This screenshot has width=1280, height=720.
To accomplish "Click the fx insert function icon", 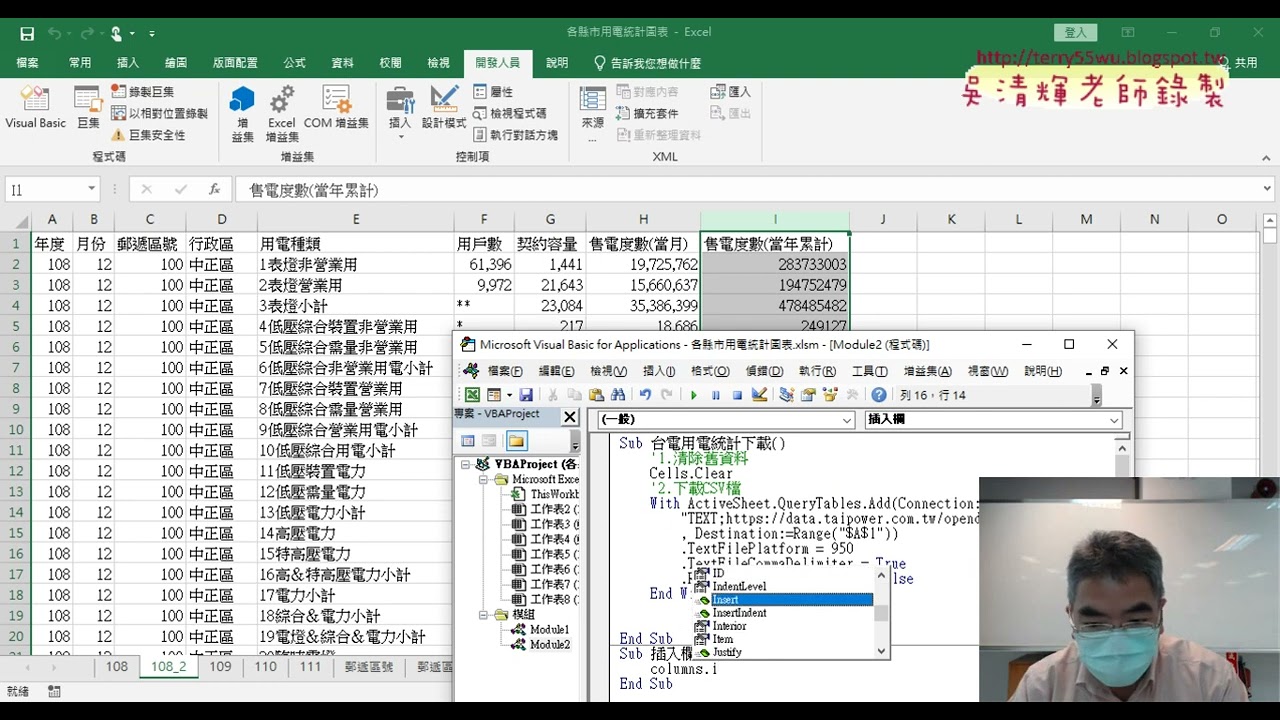I will coord(214,189).
